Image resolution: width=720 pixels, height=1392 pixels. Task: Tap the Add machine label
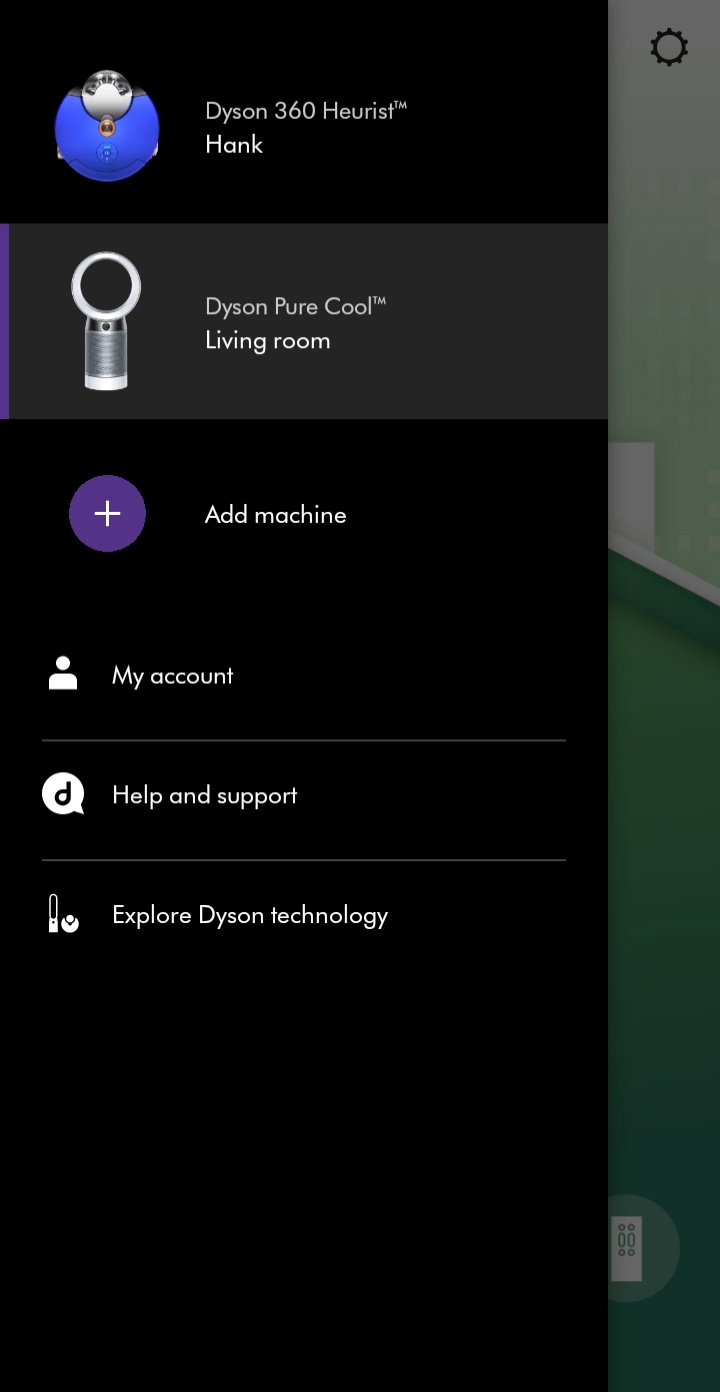(275, 515)
